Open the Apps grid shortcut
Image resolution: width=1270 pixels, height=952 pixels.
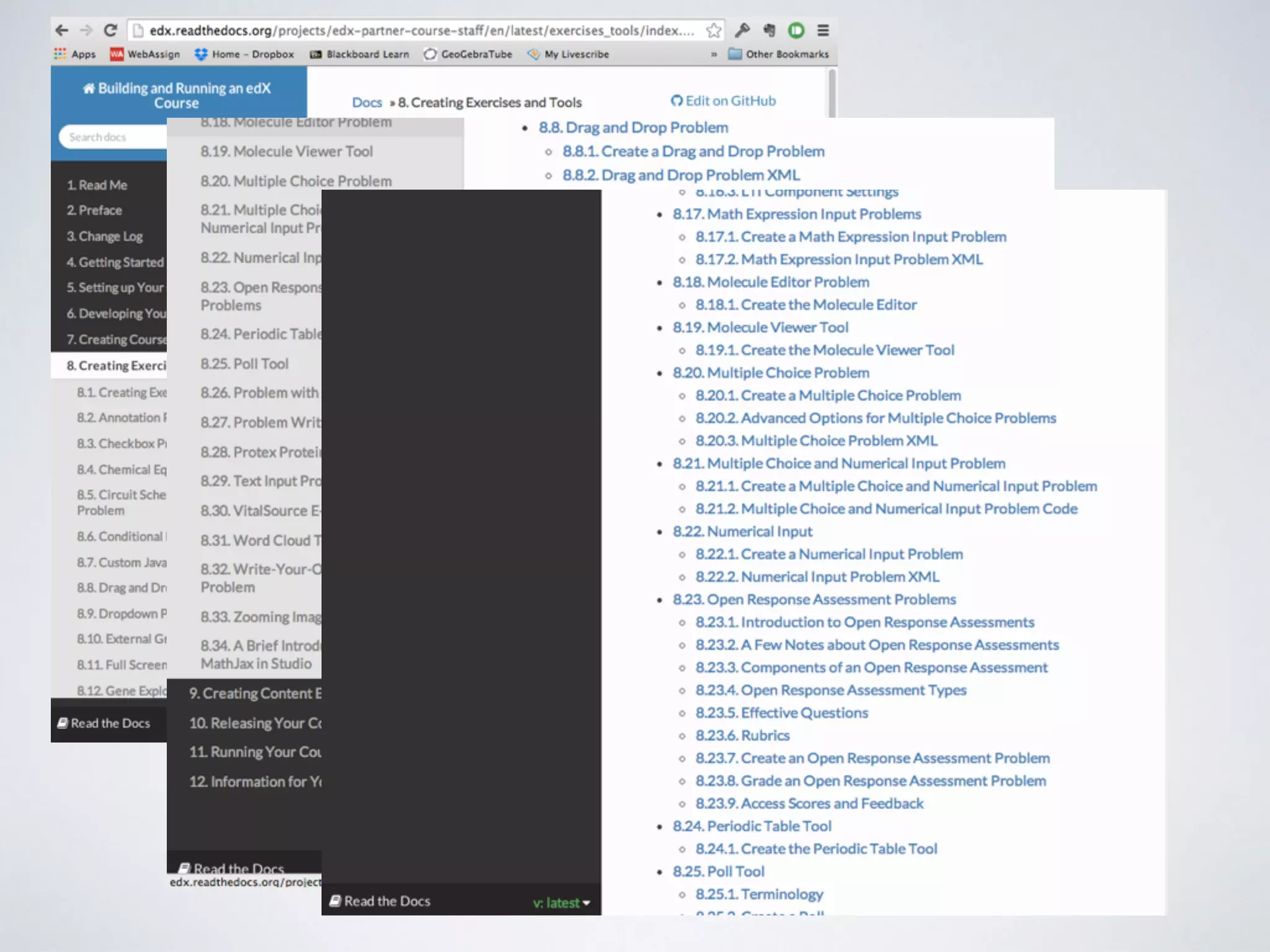click(74, 55)
